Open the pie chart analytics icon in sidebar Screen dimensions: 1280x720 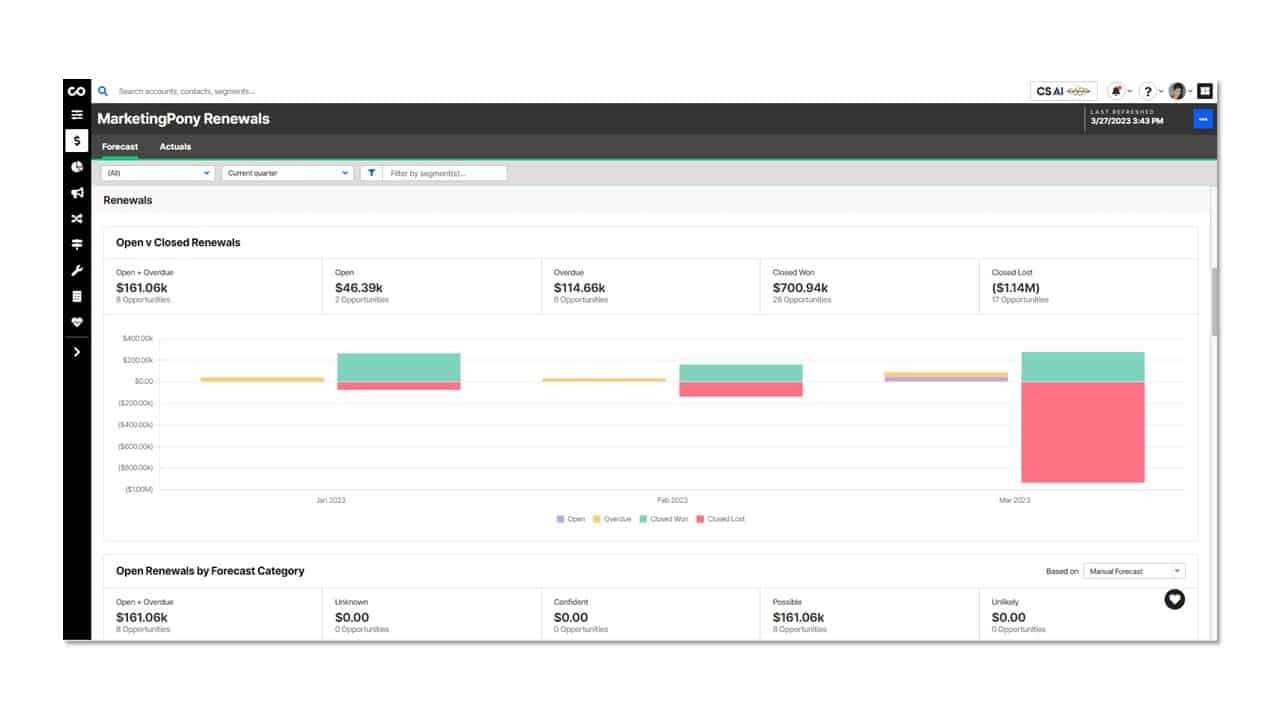coord(77,166)
